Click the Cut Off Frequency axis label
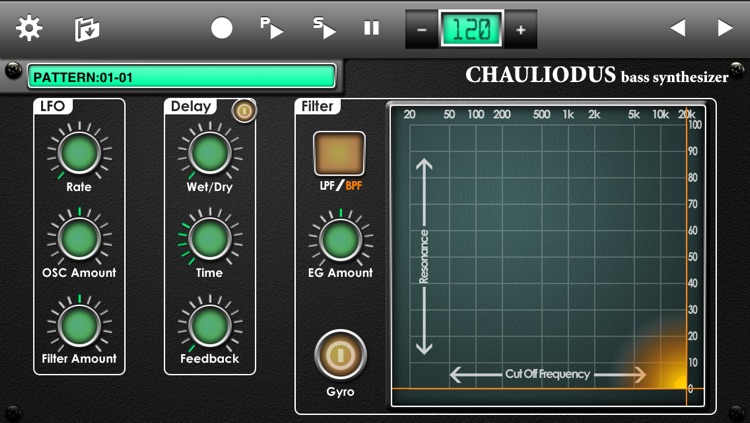This screenshot has height=423, width=750. coord(548,374)
